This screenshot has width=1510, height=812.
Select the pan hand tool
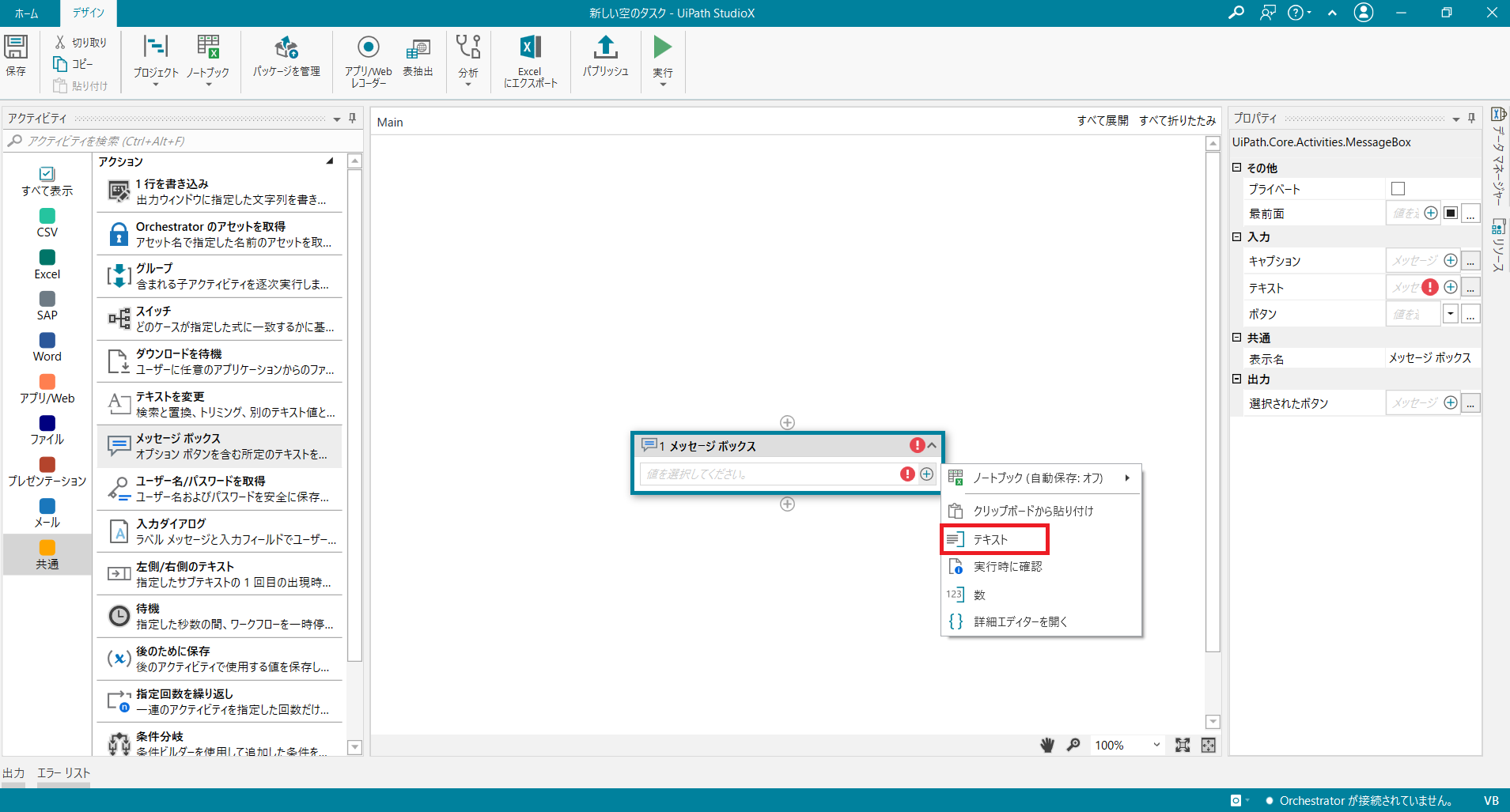tap(1047, 745)
